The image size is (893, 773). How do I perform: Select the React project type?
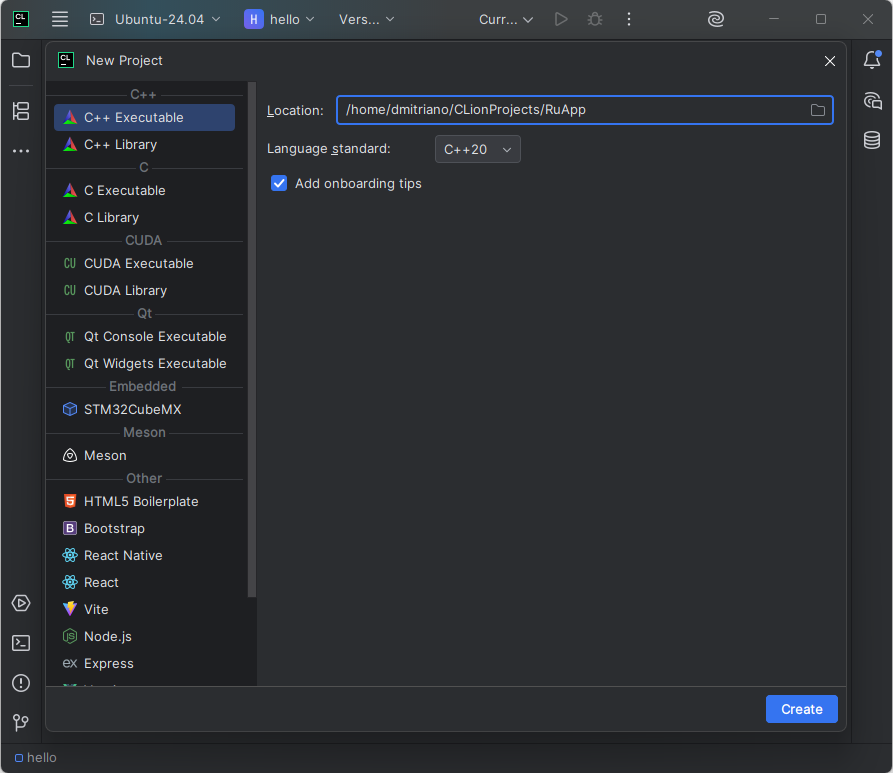[144, 583]
